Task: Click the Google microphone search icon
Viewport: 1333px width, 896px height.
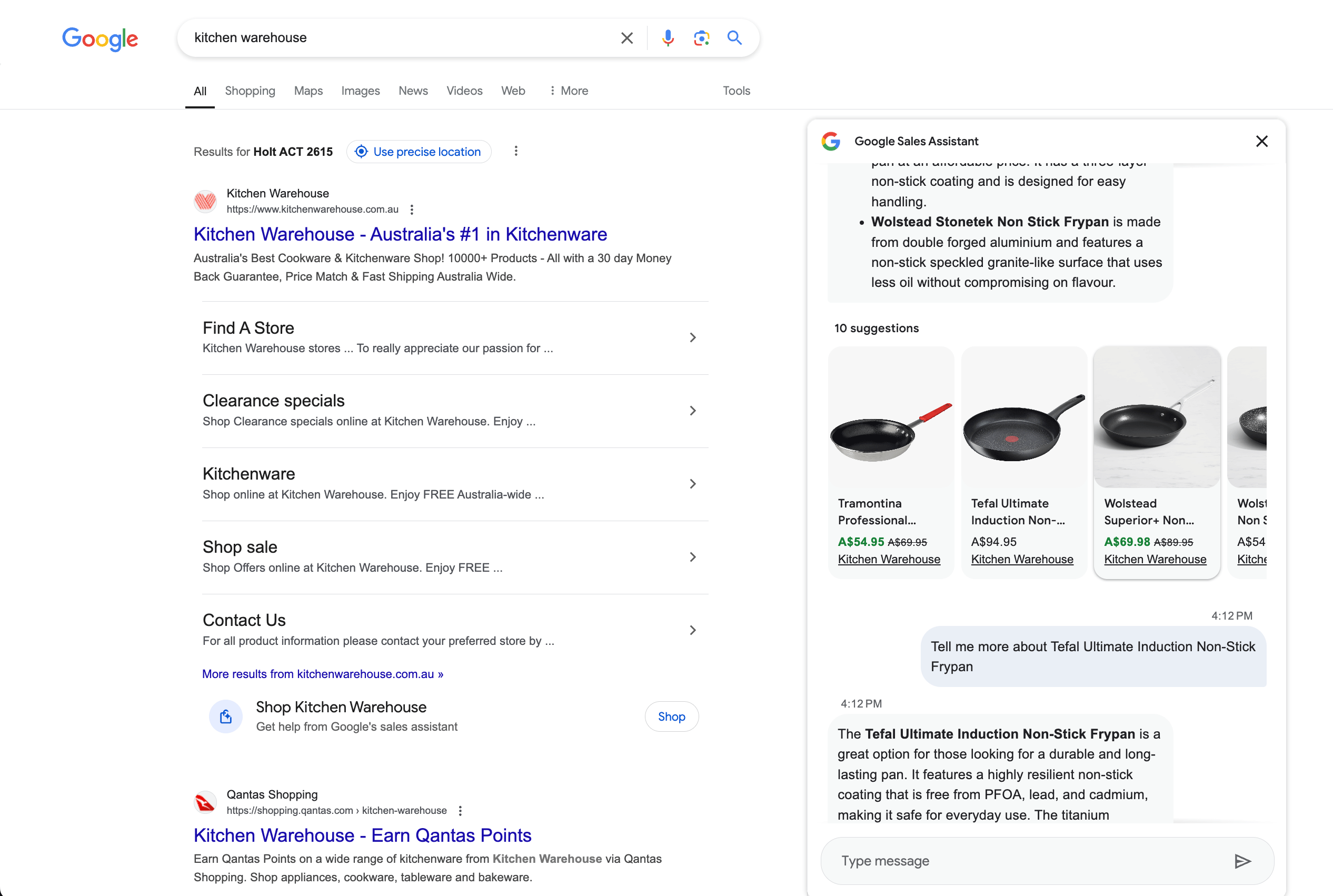Action: click(668, 37)
